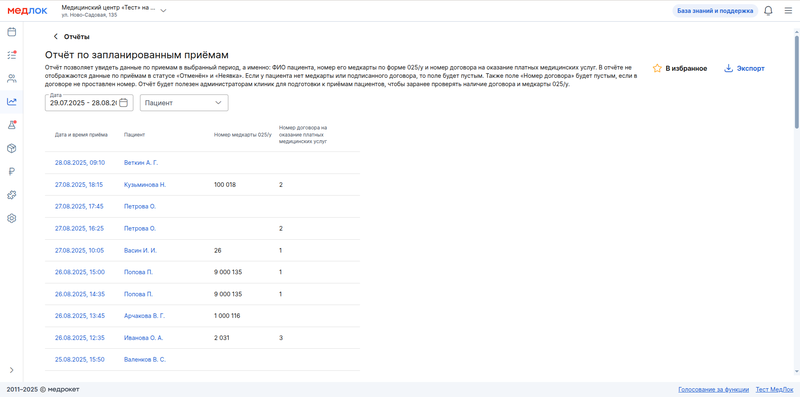Expand the clinic selector dropdown
The height and width of the screenshot is (397, 800).
pyautogui.click(x=163, y=11)
